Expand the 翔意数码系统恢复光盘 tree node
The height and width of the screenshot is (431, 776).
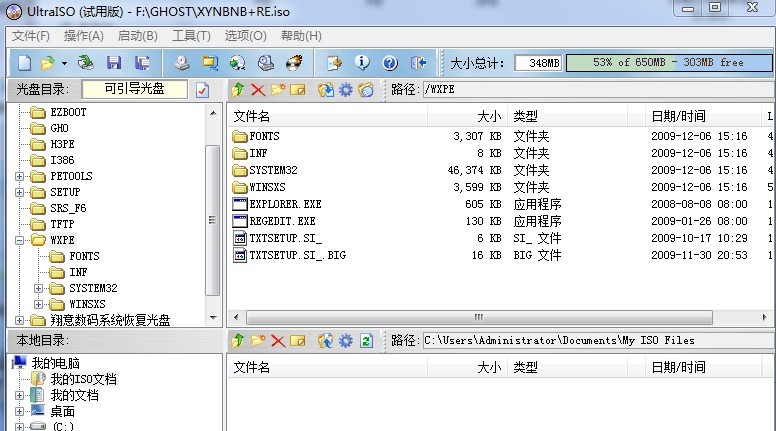click(19, 320)
